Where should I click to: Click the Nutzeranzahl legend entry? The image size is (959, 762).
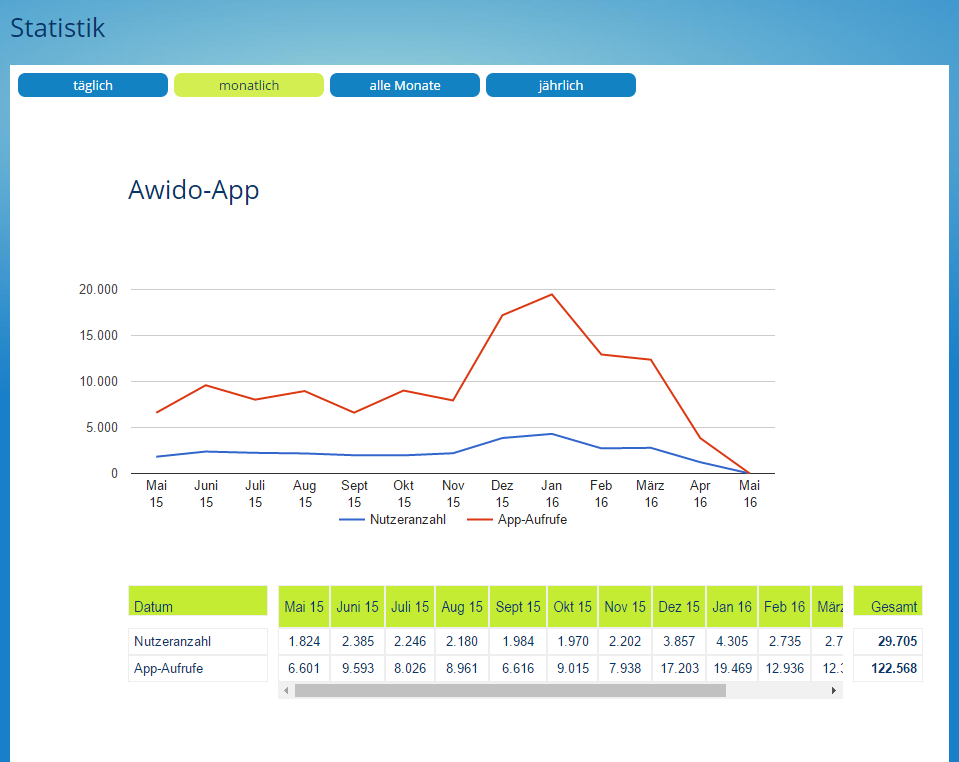point(393,519)
